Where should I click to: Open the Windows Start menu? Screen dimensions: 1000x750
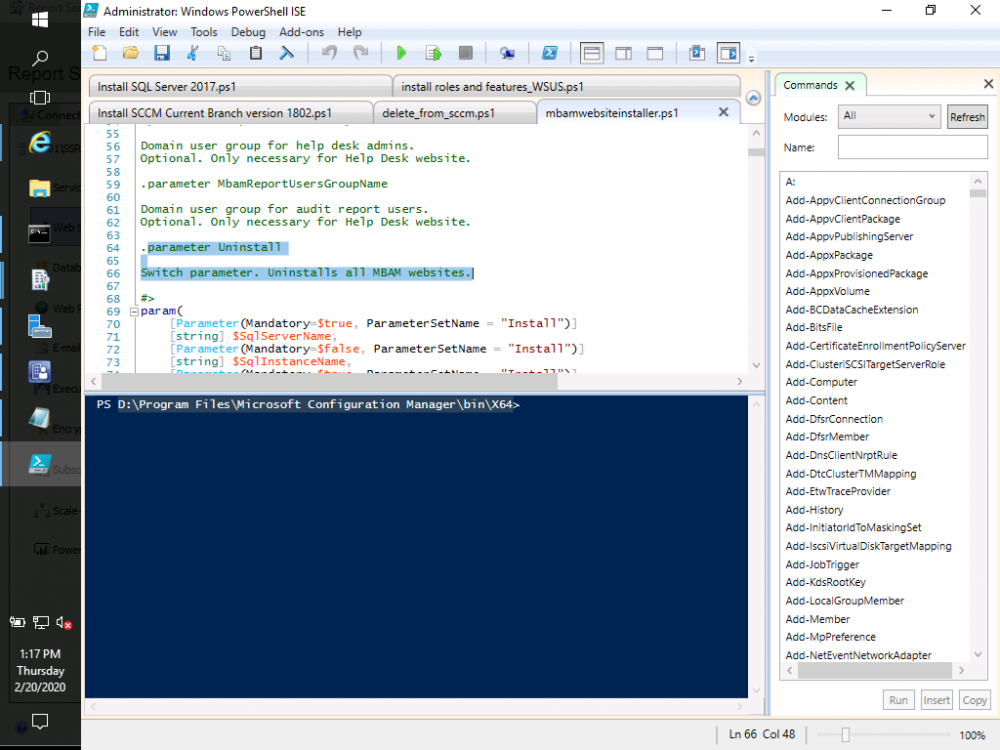[40, 20]
